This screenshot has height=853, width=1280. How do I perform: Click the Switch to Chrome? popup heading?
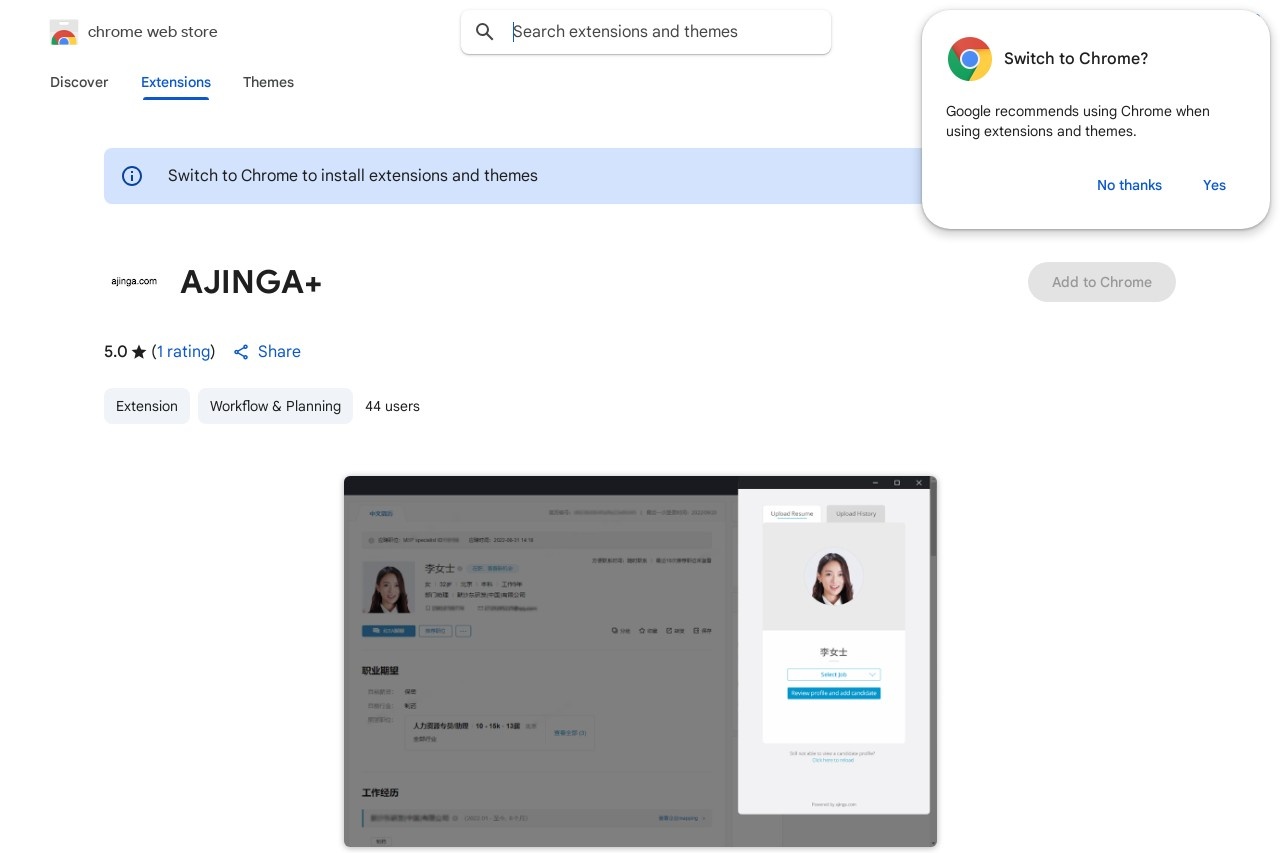point(1076,59)
